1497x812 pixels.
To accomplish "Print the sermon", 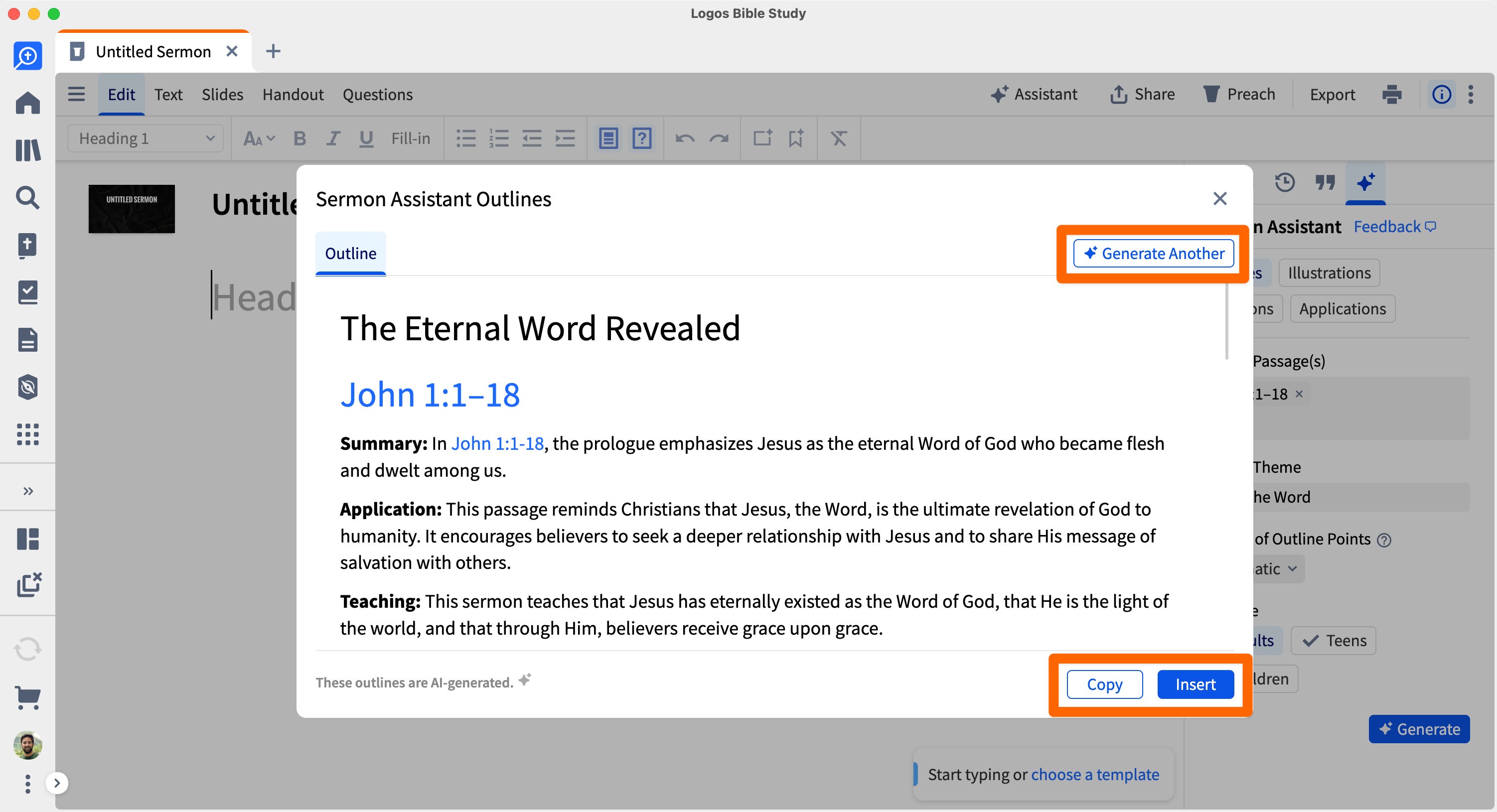I will click(1392, 94).
